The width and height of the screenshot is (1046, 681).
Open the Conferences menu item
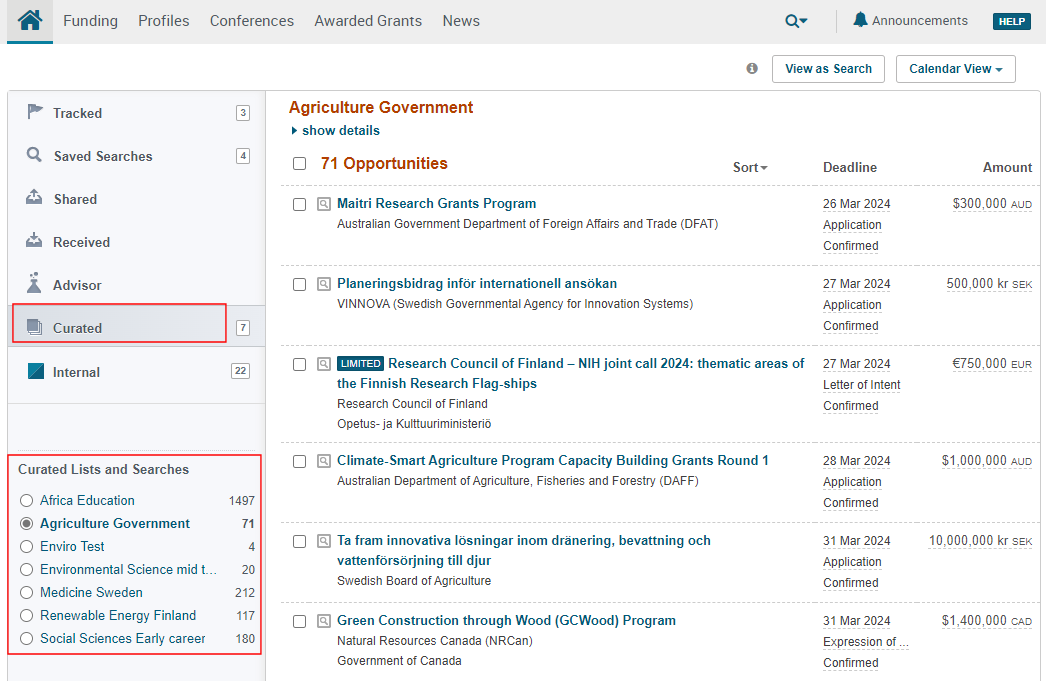click(252, 21)
